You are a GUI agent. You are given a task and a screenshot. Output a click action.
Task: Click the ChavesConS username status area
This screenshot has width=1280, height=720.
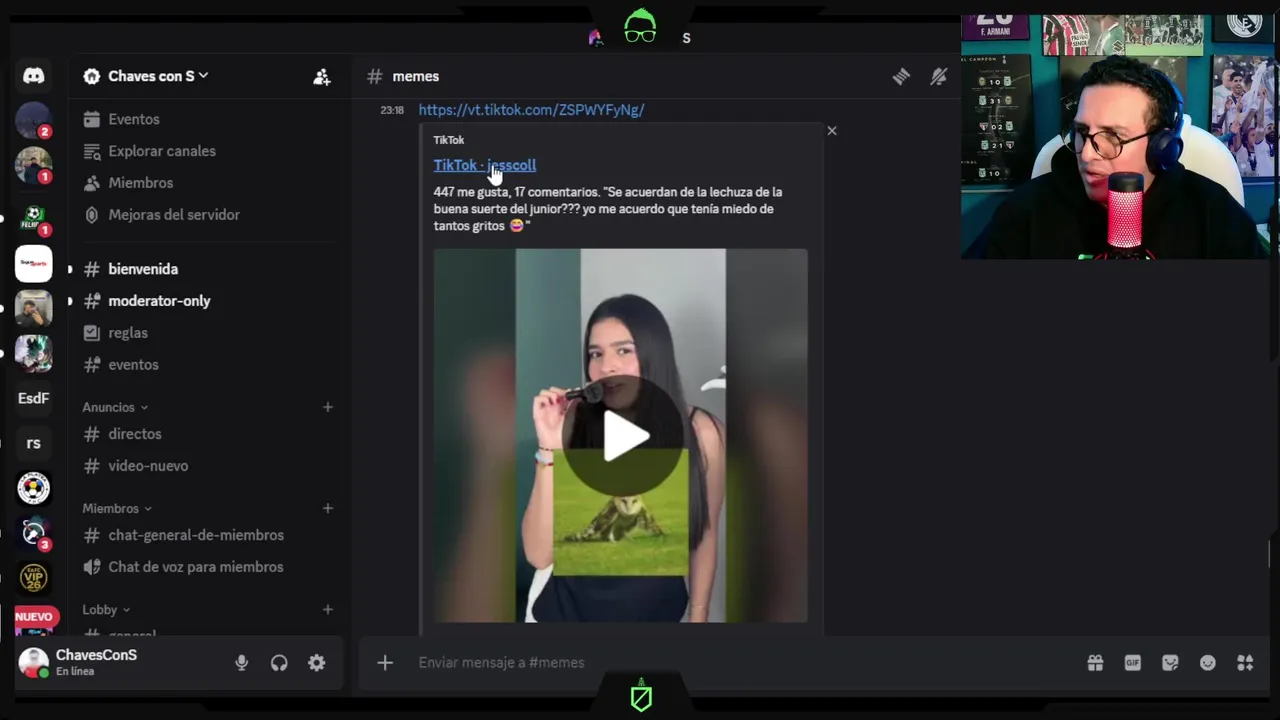[x=97, y=662]
